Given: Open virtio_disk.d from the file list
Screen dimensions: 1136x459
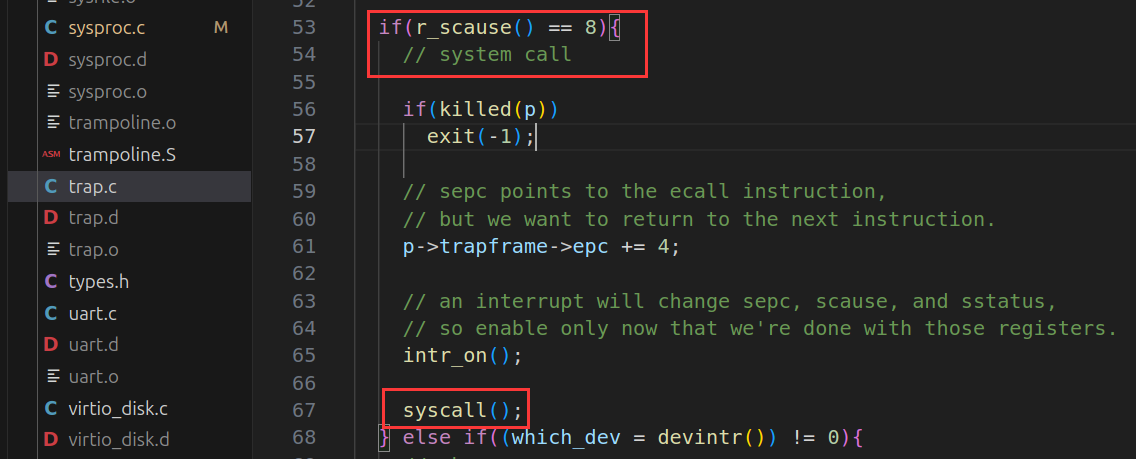Looking at the screenshot, I should click(x=119, y=439).
